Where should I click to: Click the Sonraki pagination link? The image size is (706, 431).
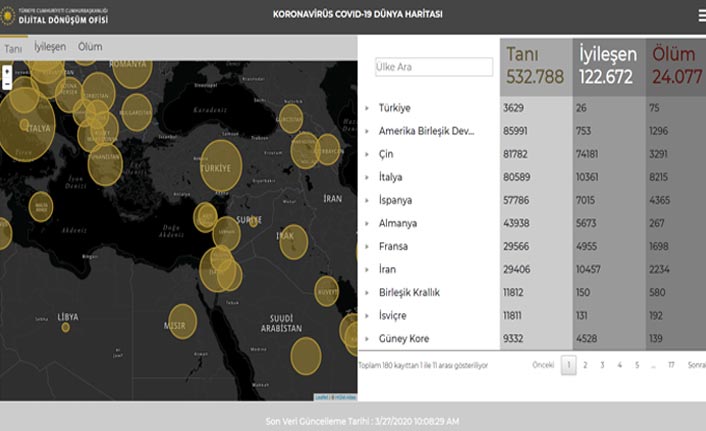click(x=695, y=366)
